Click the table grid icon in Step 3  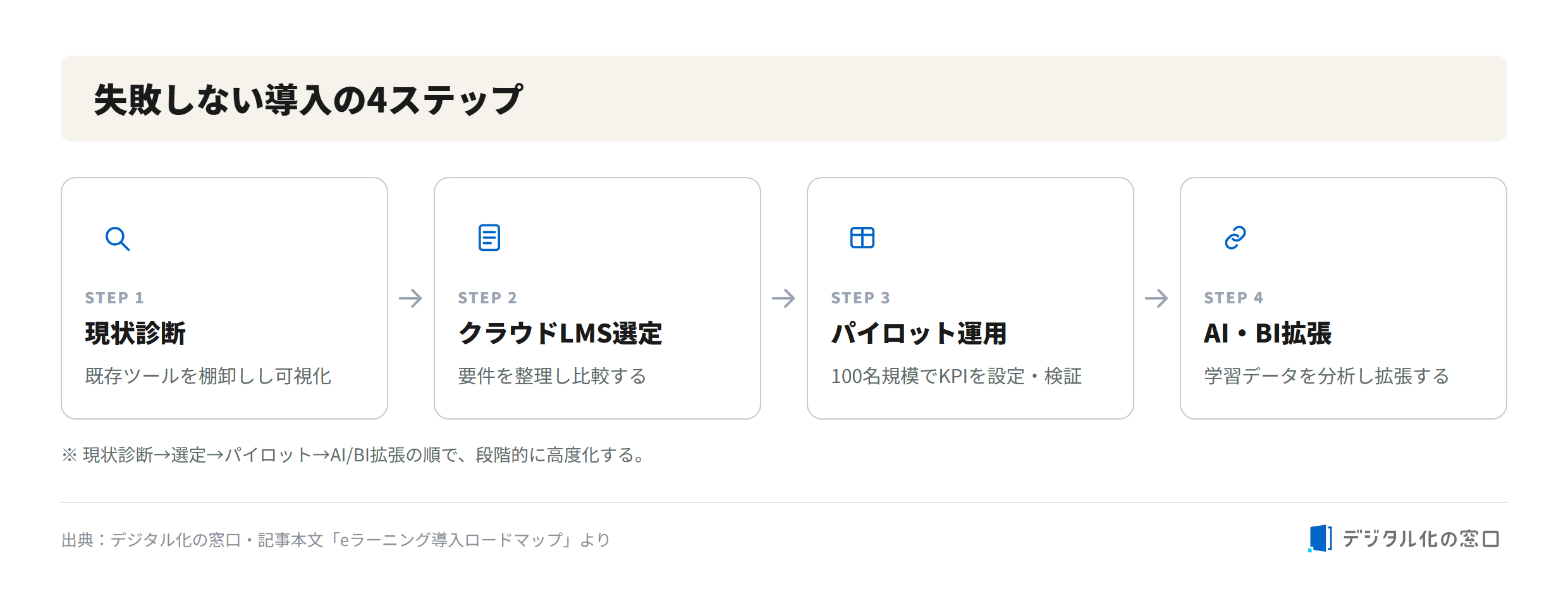[x=862, y=238]
